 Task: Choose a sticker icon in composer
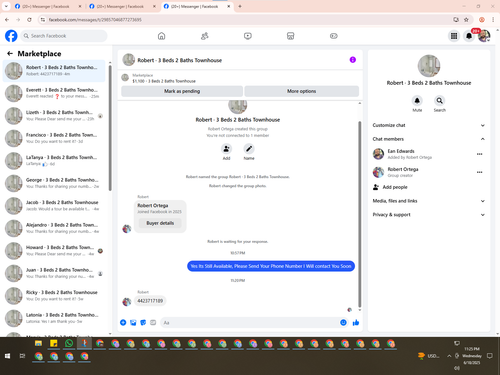point(143,322)
